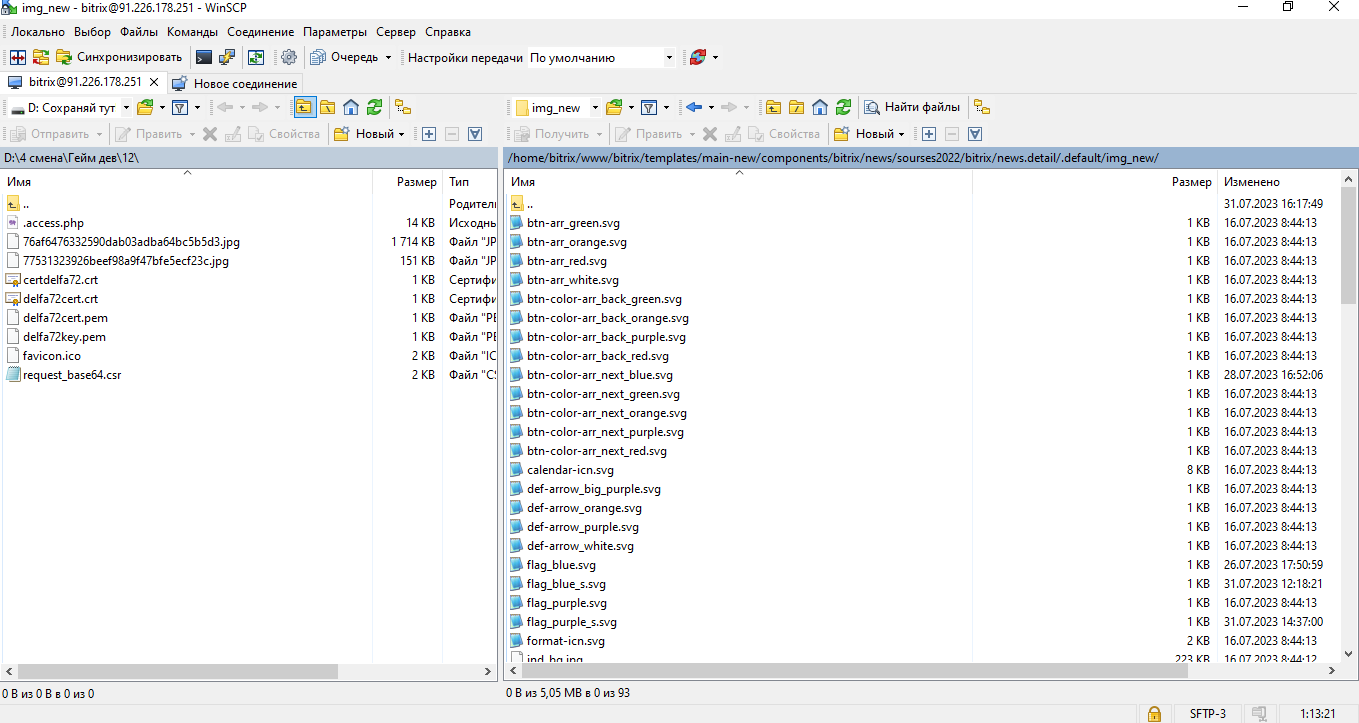
Task: Click the reconnect session globe icon
Action: tap(698, 57)
